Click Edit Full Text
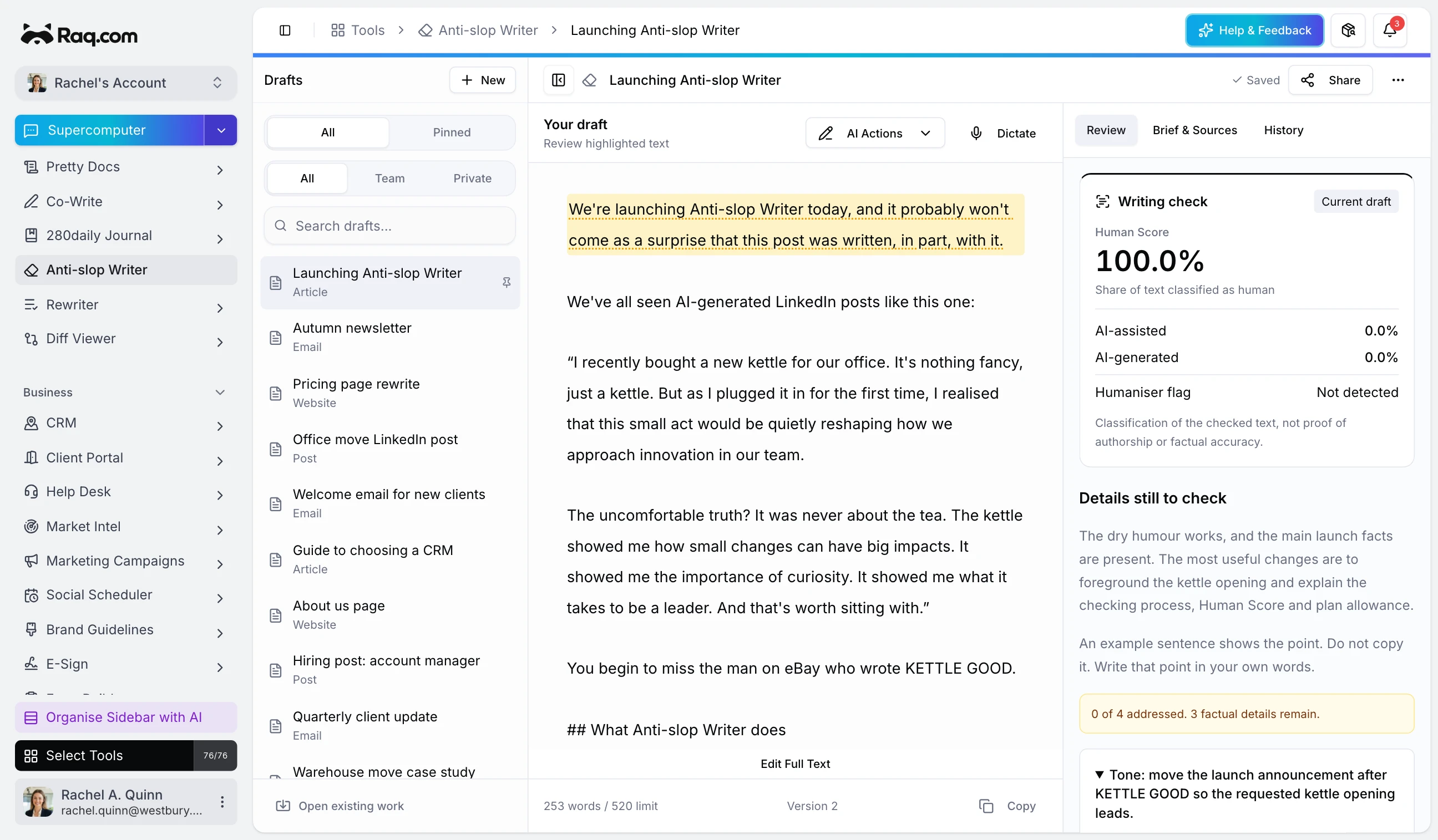The image size is (1438, 840). tap(795, 763)
